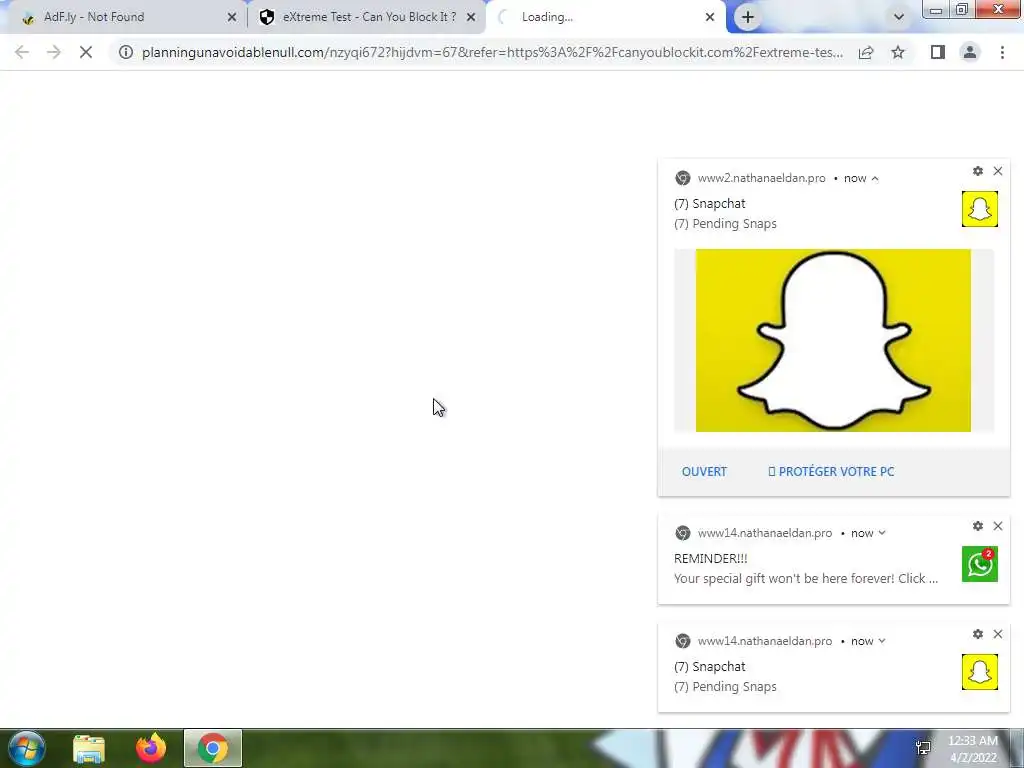Expand the www14 Snapchat notification chevron
Image resolution: width=1024 pixels, height=768 pixels.
pos(882,641)
